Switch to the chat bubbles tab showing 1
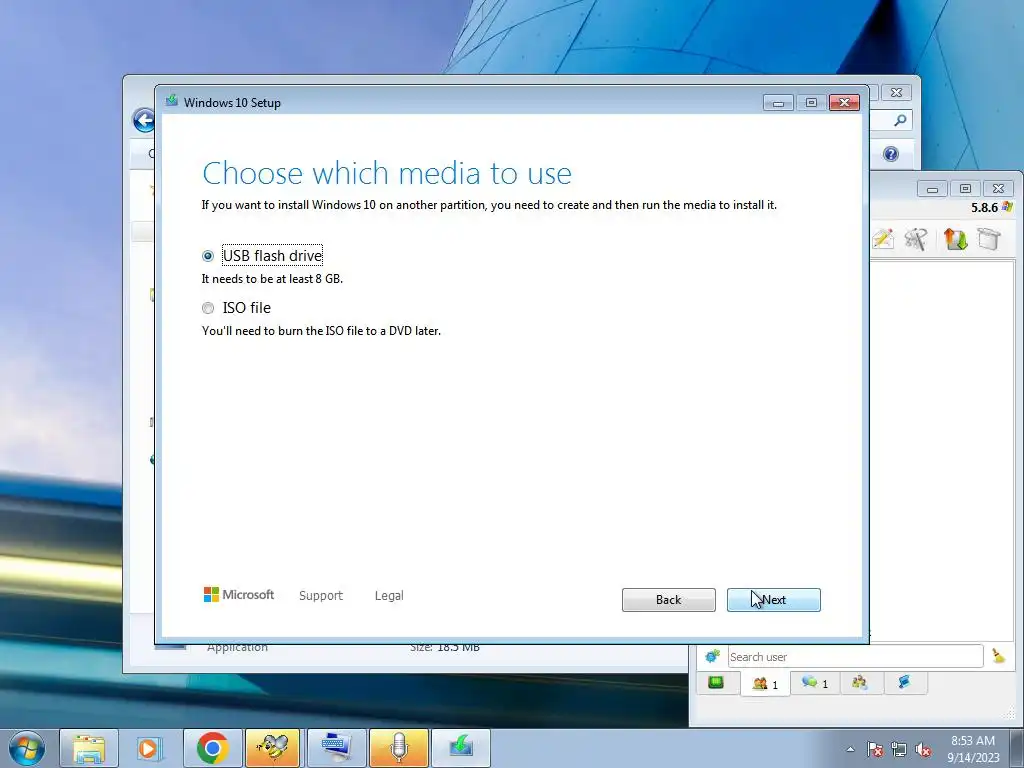The height and width of the screenshot is (768, 1024). pyautogui.click(x=815, y=683)
